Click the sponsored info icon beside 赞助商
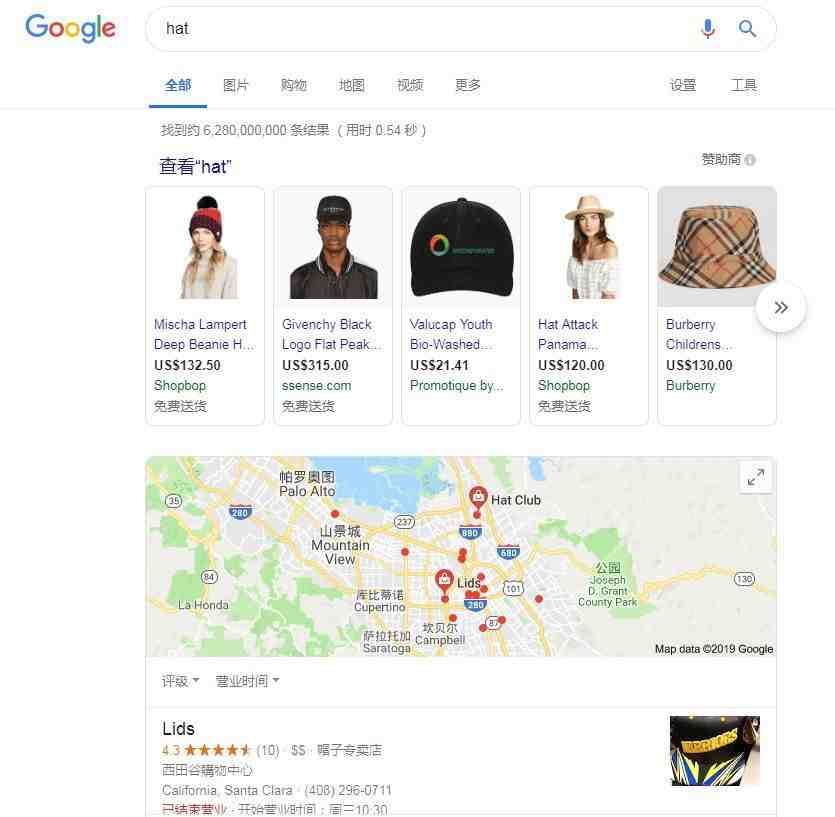835x817 pixels. coord(750,160)
